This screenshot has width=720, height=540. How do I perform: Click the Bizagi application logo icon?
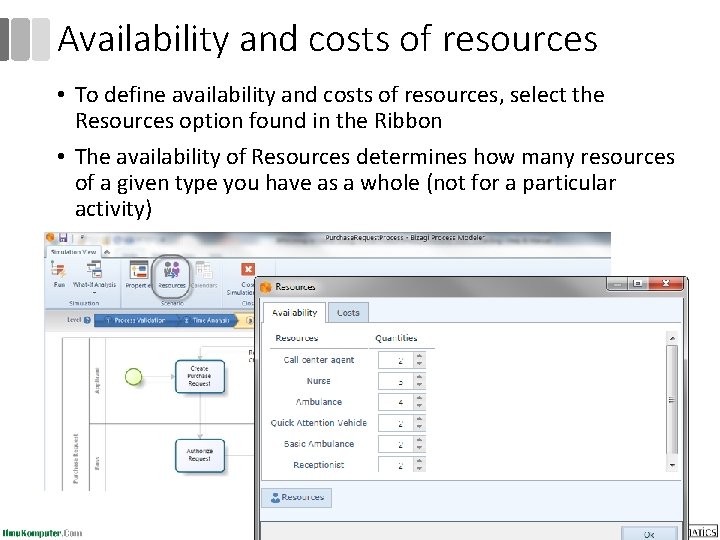point(50,237)
